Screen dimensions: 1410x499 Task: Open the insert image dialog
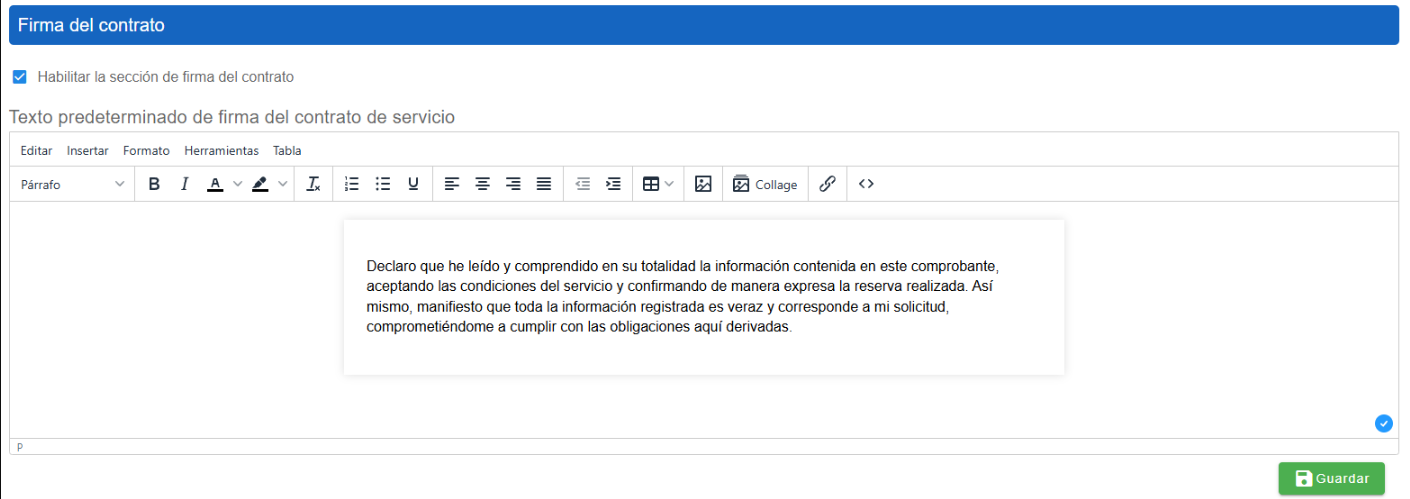(703, 184)
